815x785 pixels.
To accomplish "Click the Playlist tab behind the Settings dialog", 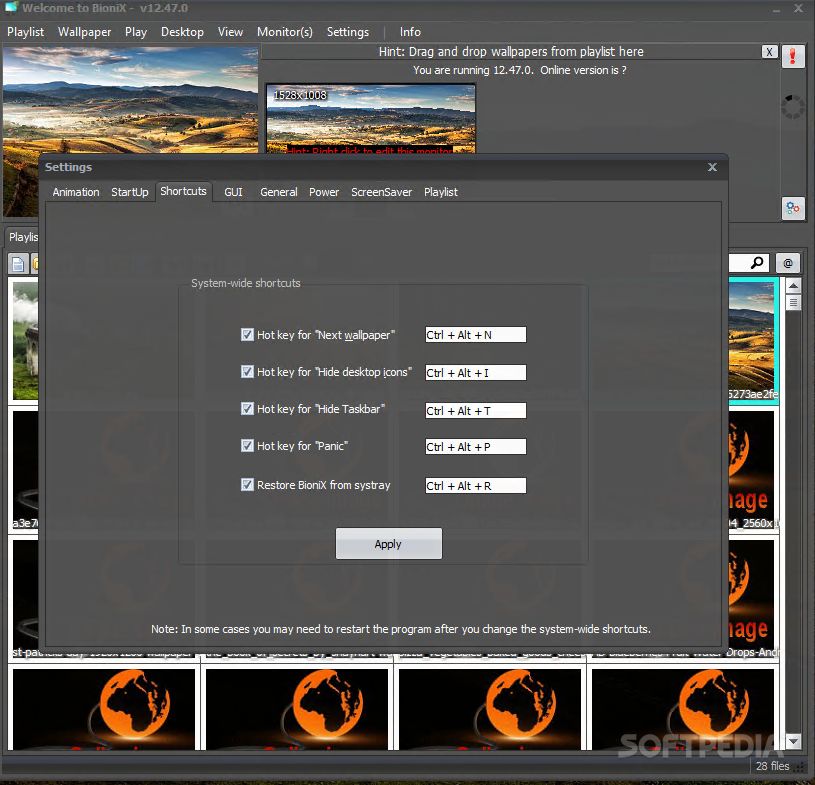I will pos(22,237).
